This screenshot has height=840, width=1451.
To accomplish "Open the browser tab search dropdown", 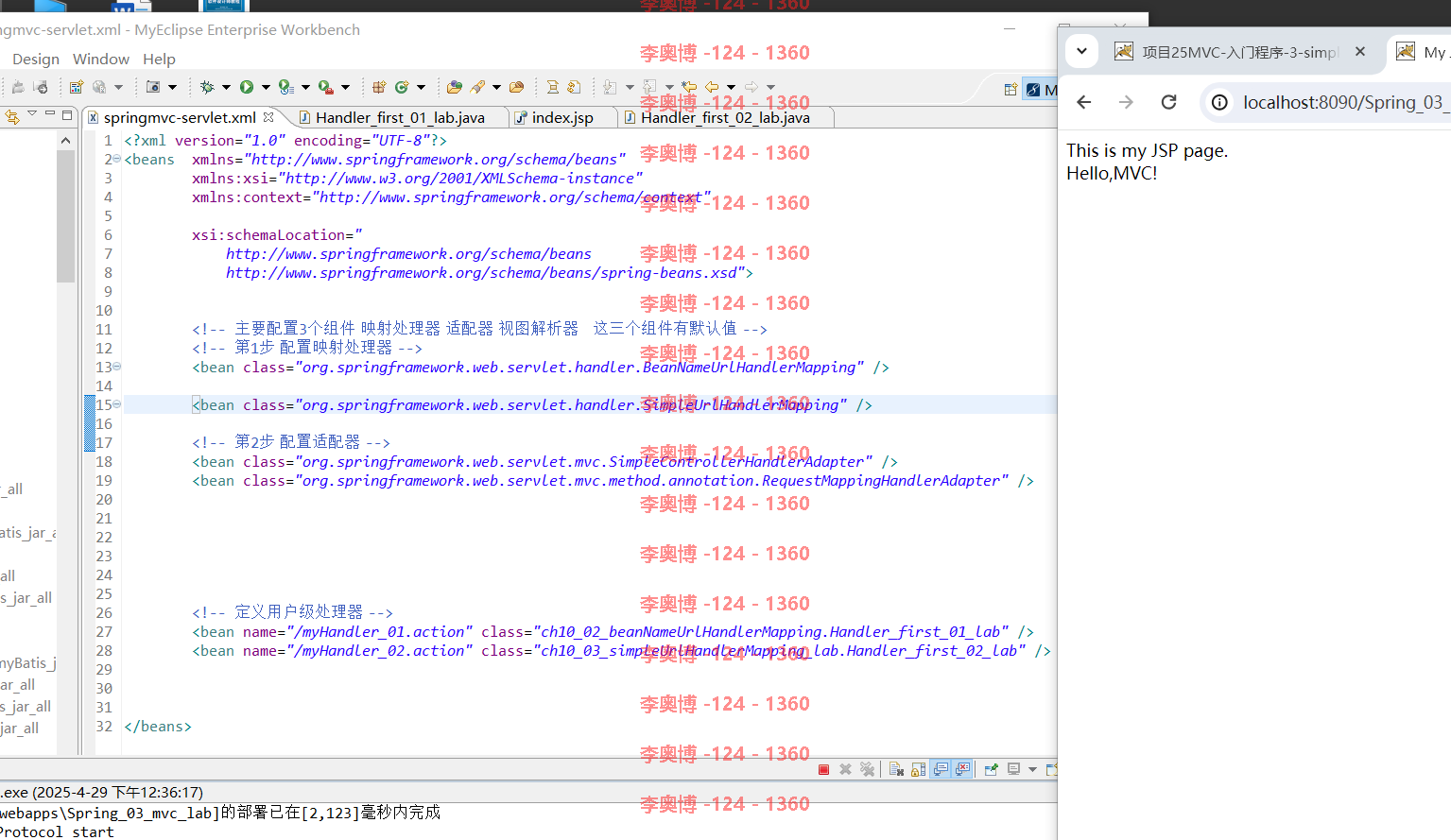I will point(1081,51).
